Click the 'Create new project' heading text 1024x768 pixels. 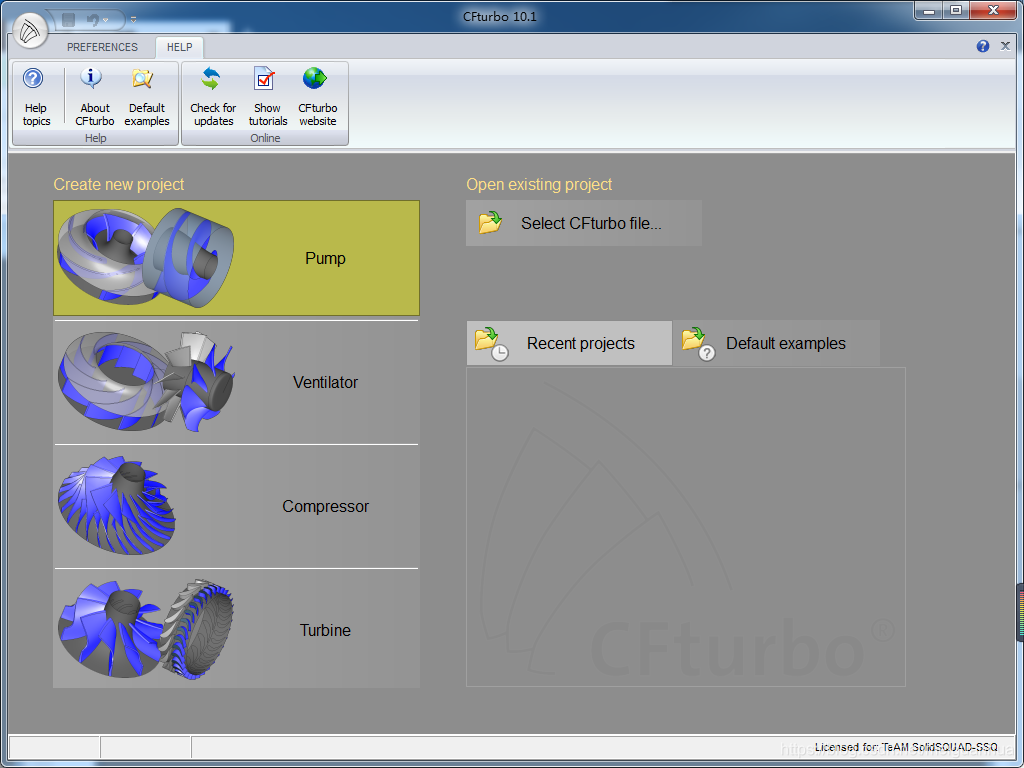pos(119,185)
